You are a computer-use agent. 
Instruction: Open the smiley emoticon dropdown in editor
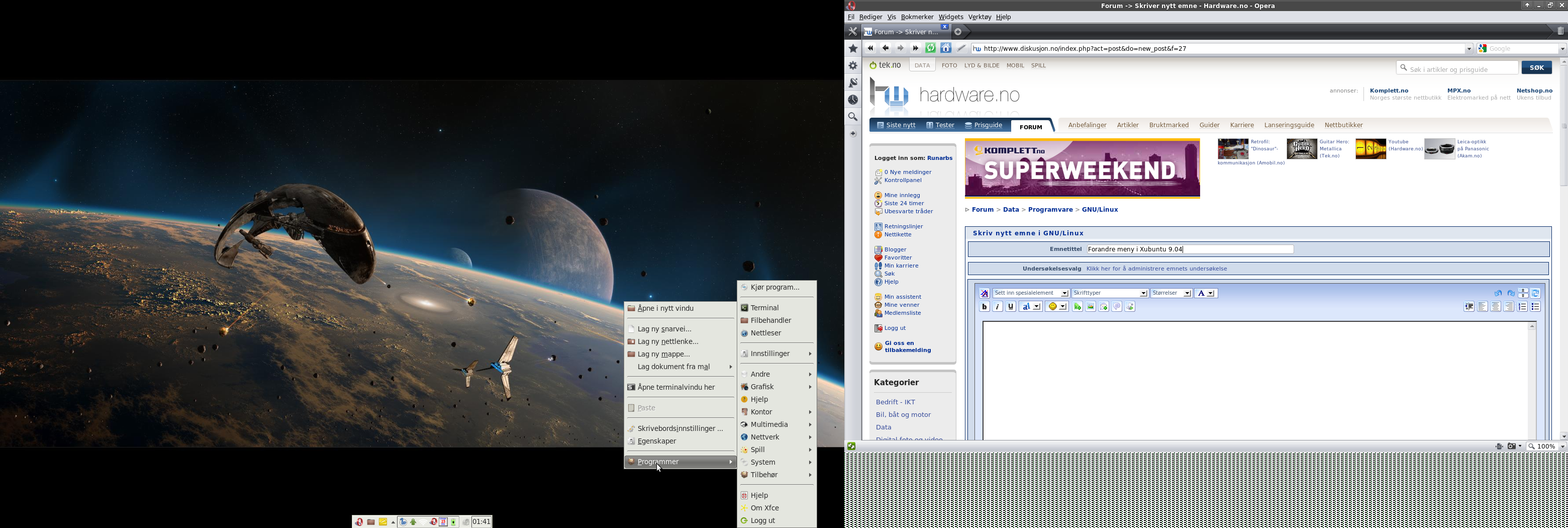1057,307
